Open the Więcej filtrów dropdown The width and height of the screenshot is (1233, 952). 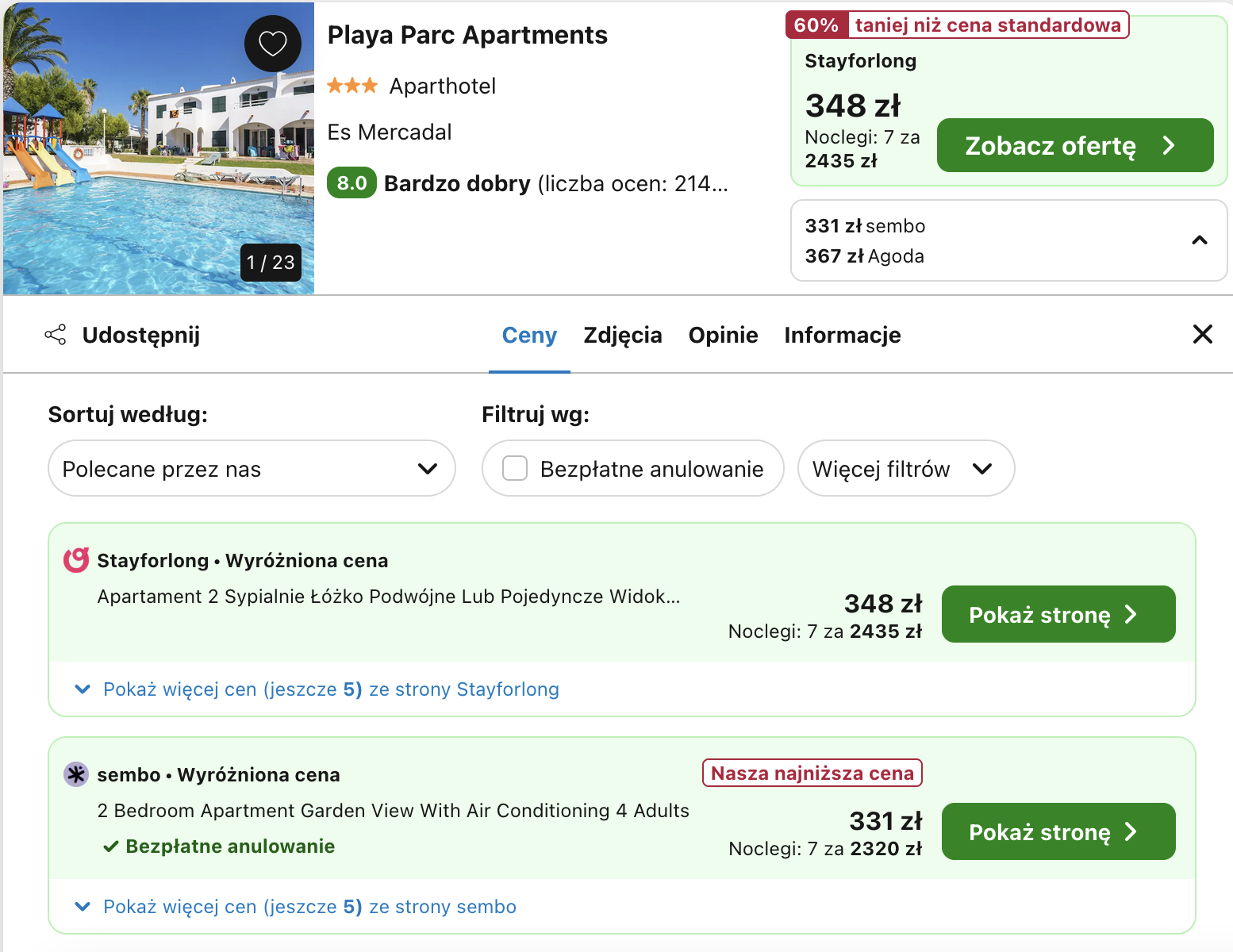point(905,469)
